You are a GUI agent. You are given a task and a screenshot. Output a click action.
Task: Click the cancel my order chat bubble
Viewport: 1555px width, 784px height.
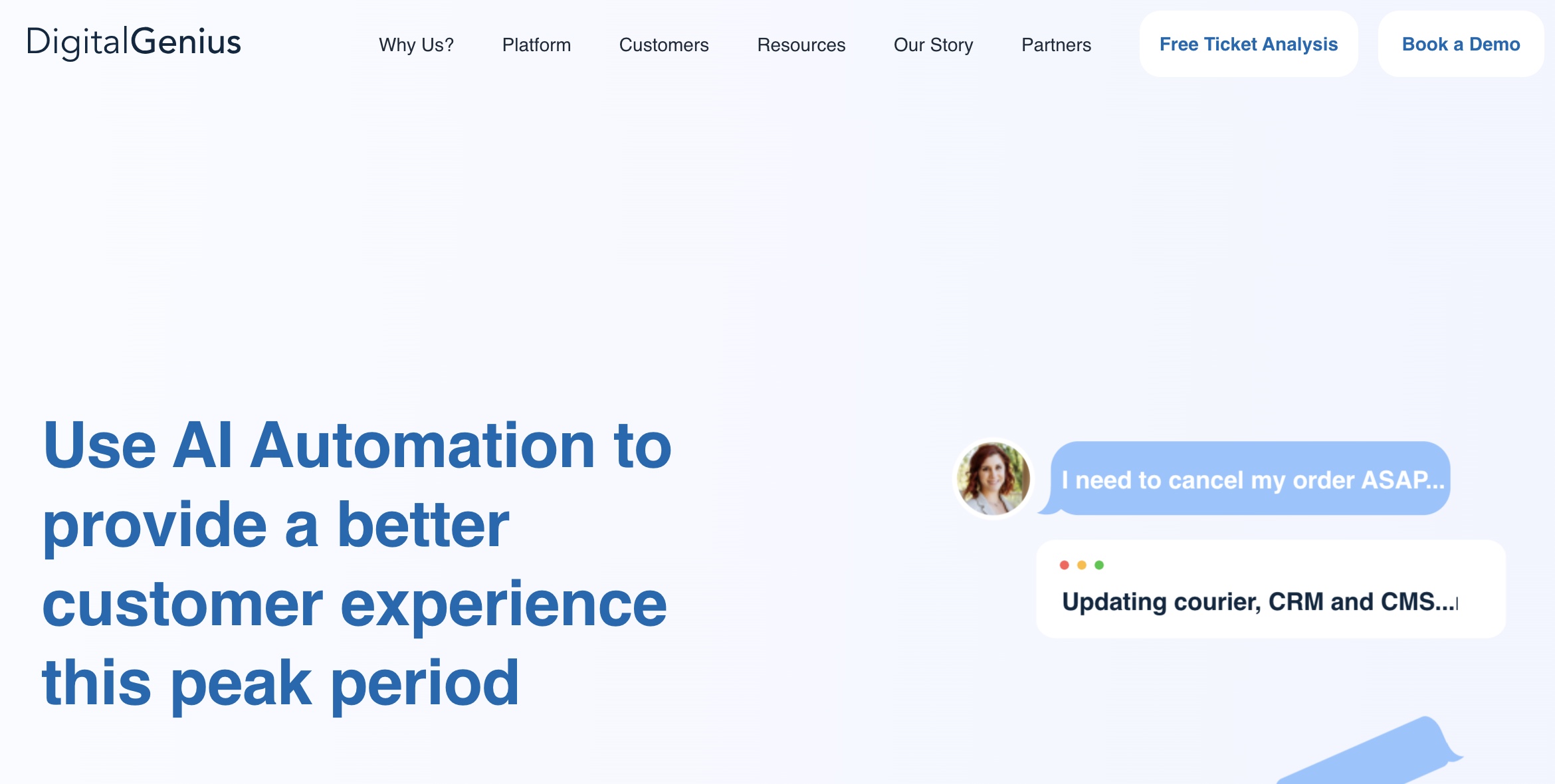click(1252, 479)
